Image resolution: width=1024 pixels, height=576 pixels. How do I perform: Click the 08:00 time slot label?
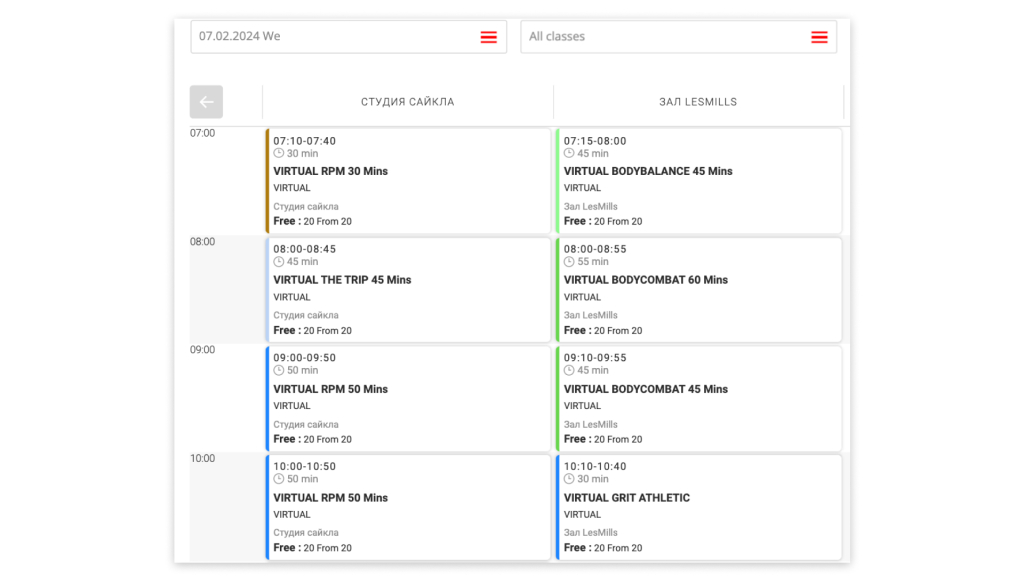[203, 242]
